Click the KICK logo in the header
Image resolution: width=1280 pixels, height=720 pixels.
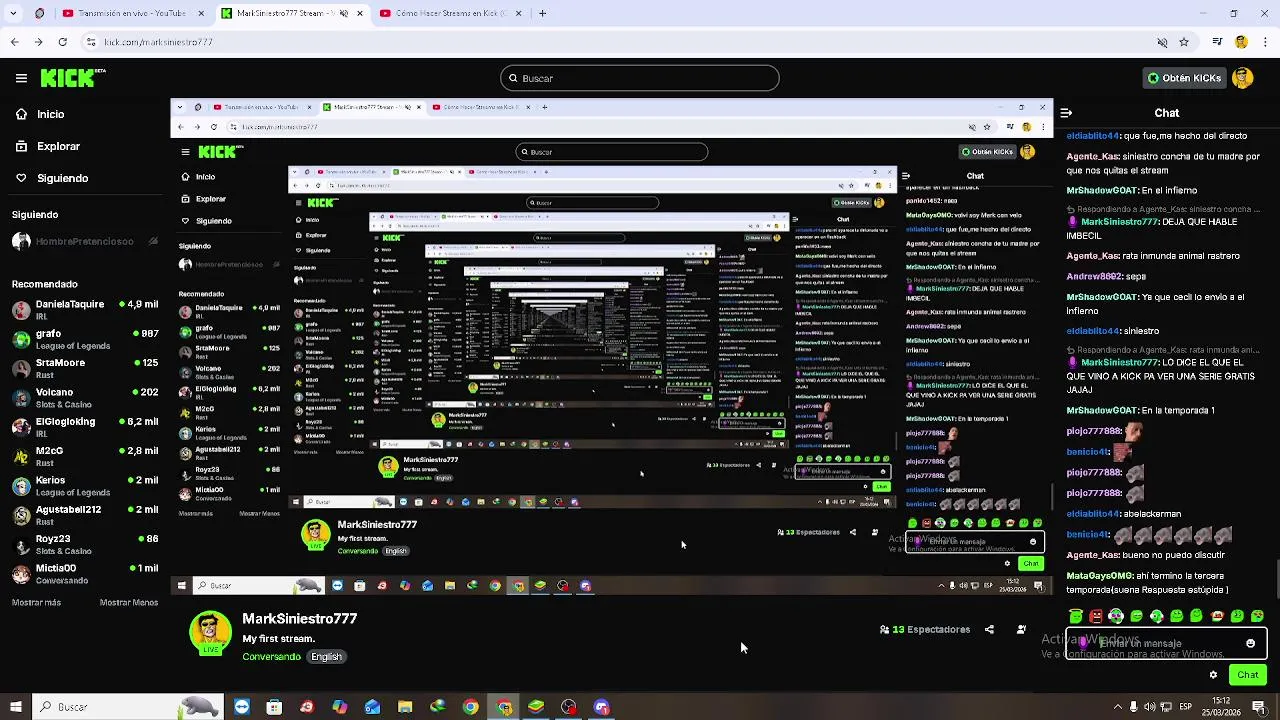click(x=73, y=77)
